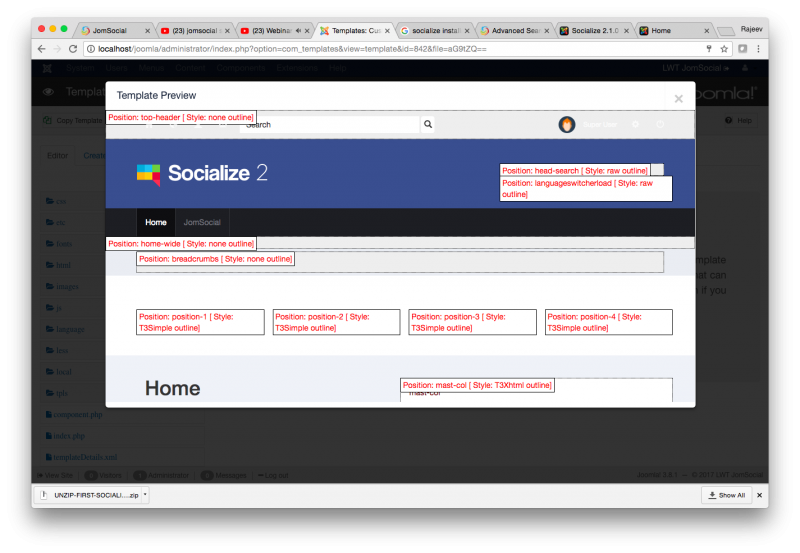
Task: Click the browser forward arrow
Action: pyautogui.click(x=57, y=49)
